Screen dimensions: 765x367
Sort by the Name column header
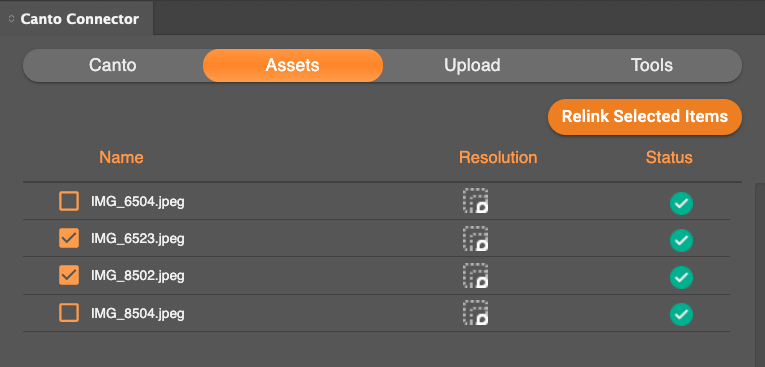click(x=121, y=158)
